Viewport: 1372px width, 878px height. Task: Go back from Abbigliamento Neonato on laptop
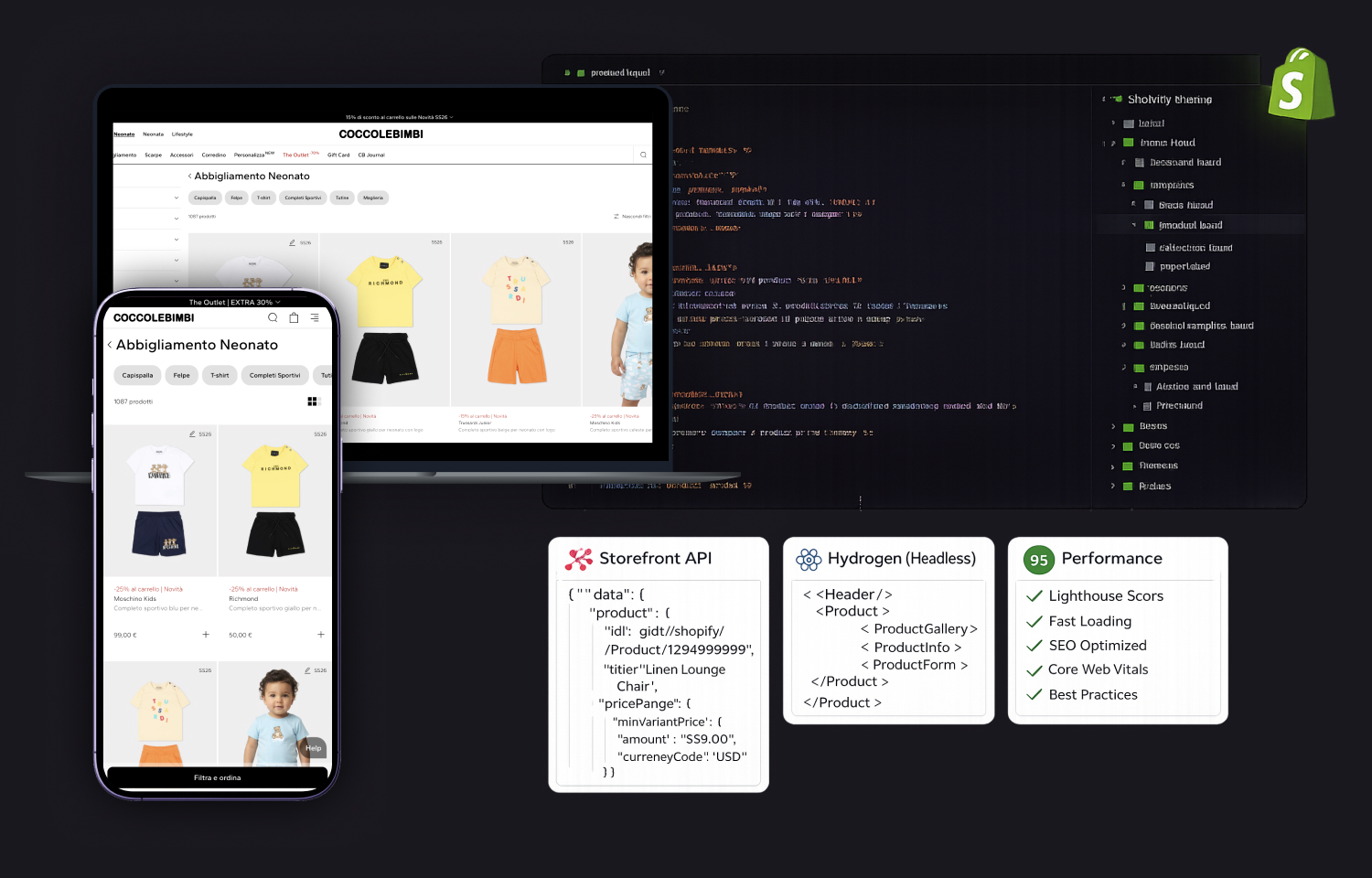click(190, 177)
